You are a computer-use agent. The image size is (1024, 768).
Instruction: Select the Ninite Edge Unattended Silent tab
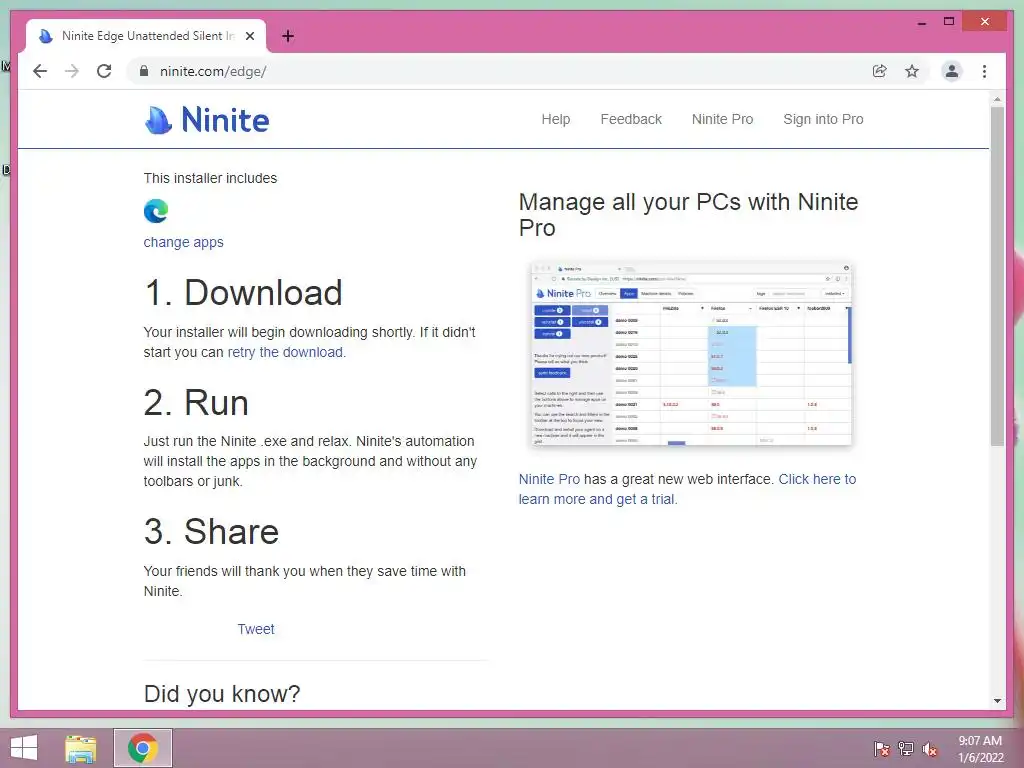146,36
